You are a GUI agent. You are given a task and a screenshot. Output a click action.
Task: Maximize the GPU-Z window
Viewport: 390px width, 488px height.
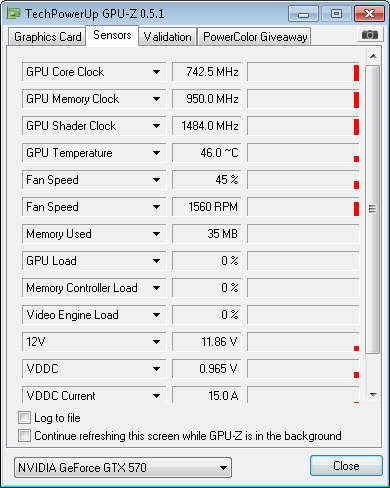pyautogui.click(x=336, y=14)
